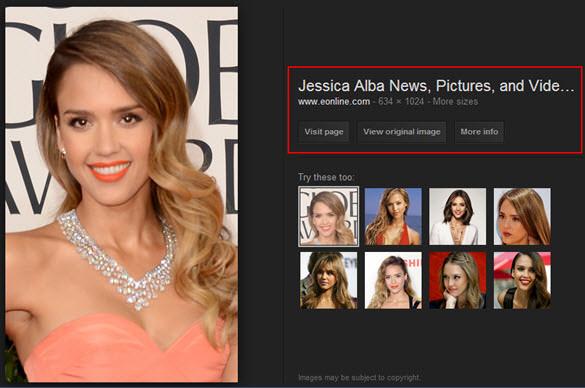Click the Visit page button
Viewport: 585px width, 388px height.
click(x=324, y=132)
